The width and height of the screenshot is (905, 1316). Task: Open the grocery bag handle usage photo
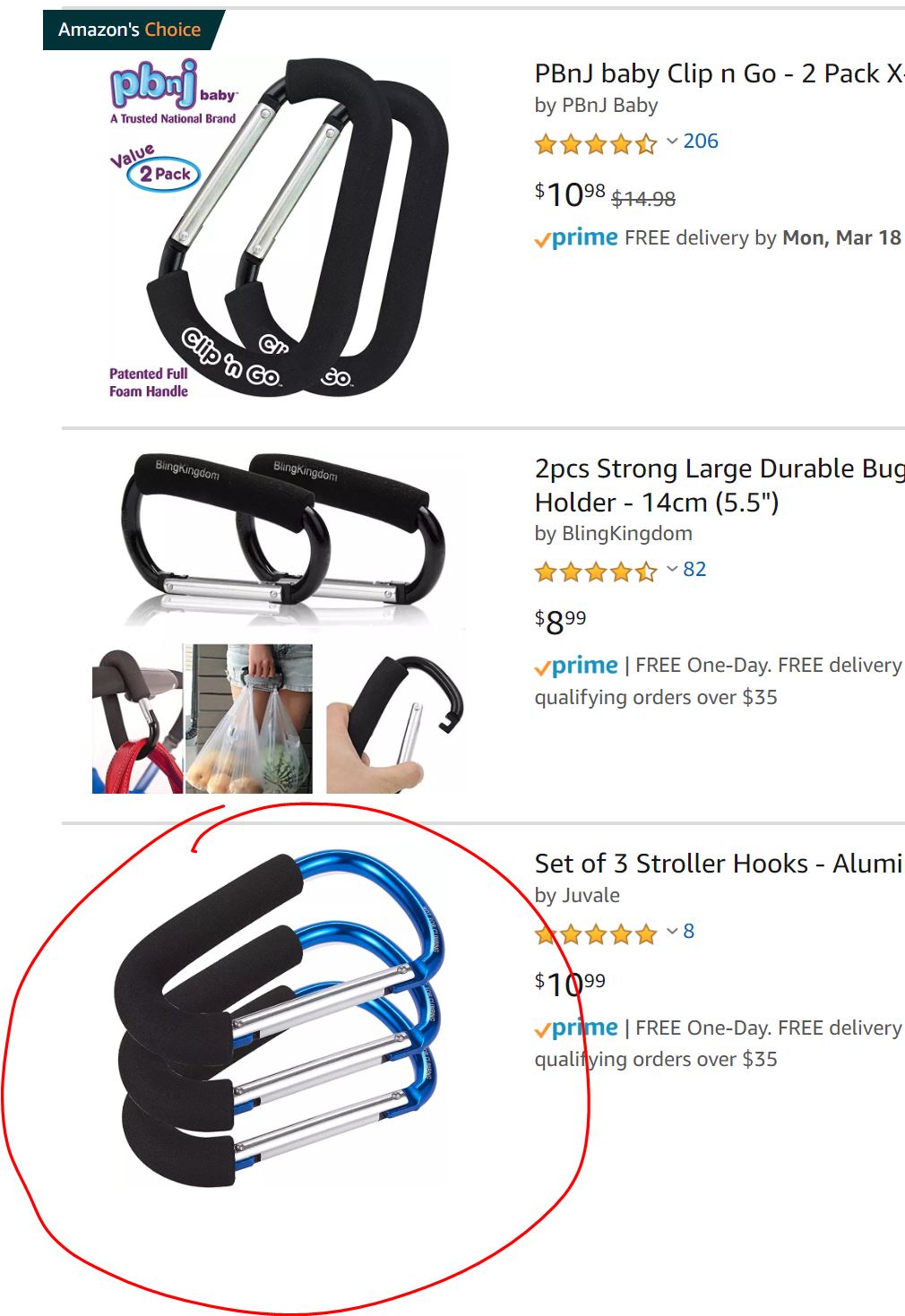point(249,718)
